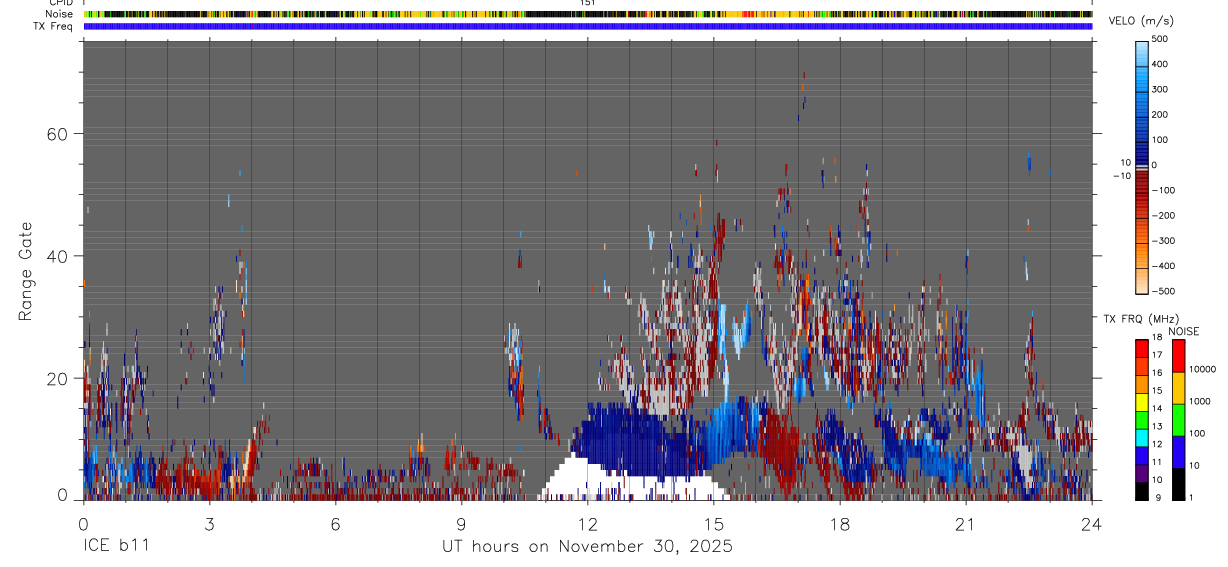Click the 'CPID' row label
The image size is (1228, 567).
61,3
